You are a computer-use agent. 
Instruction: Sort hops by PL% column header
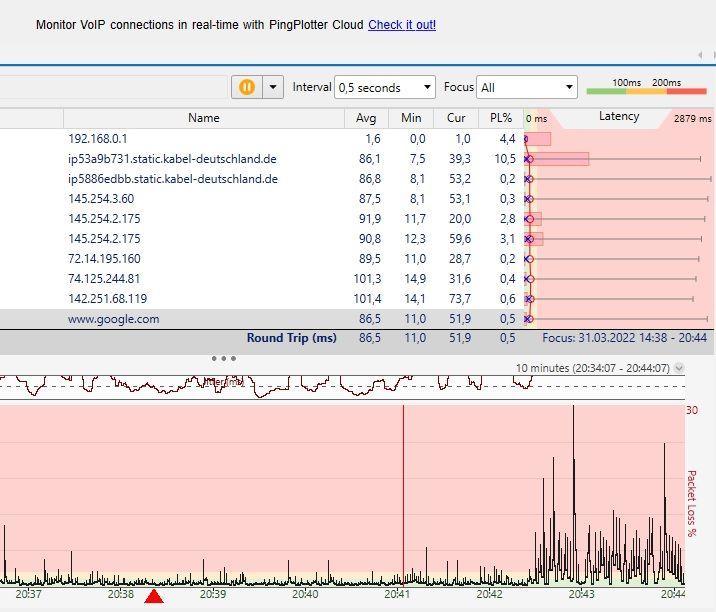pyautogui.click(x=501, y=118)
